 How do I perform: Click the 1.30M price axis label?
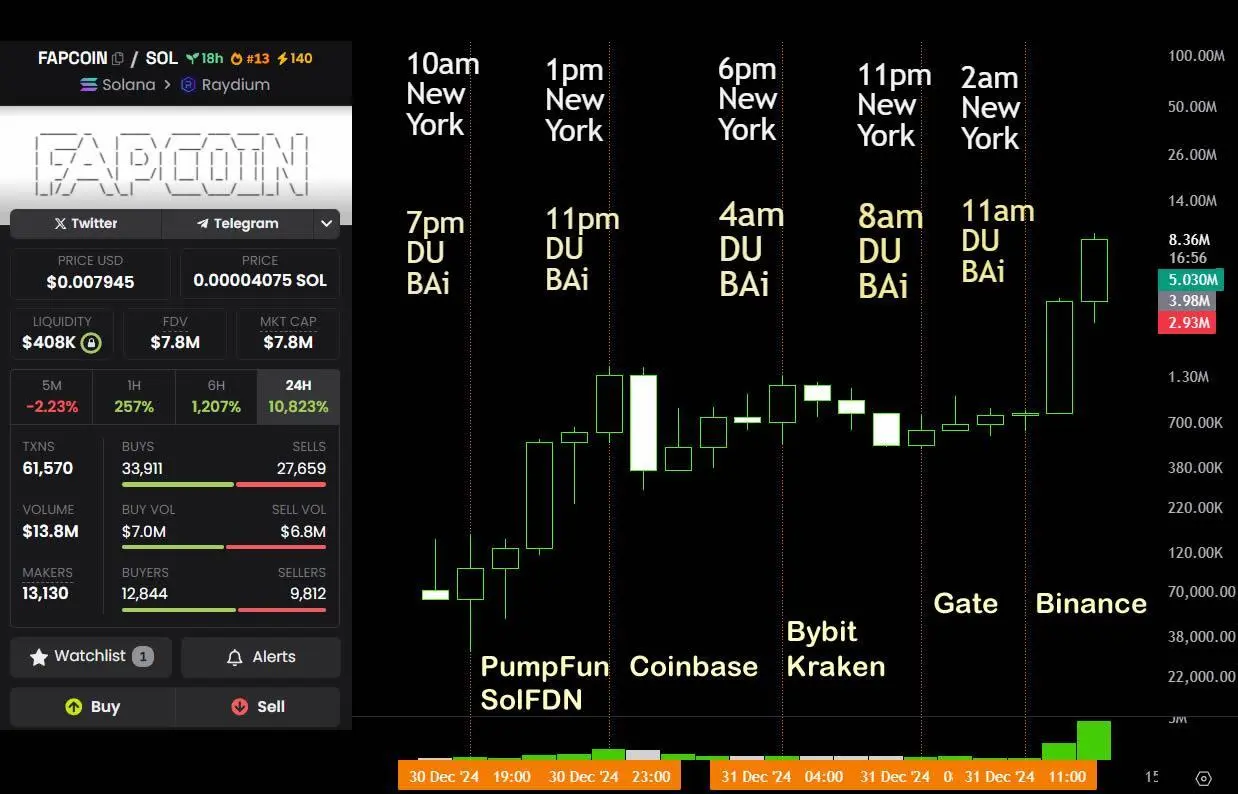[x=1188, y=377]
